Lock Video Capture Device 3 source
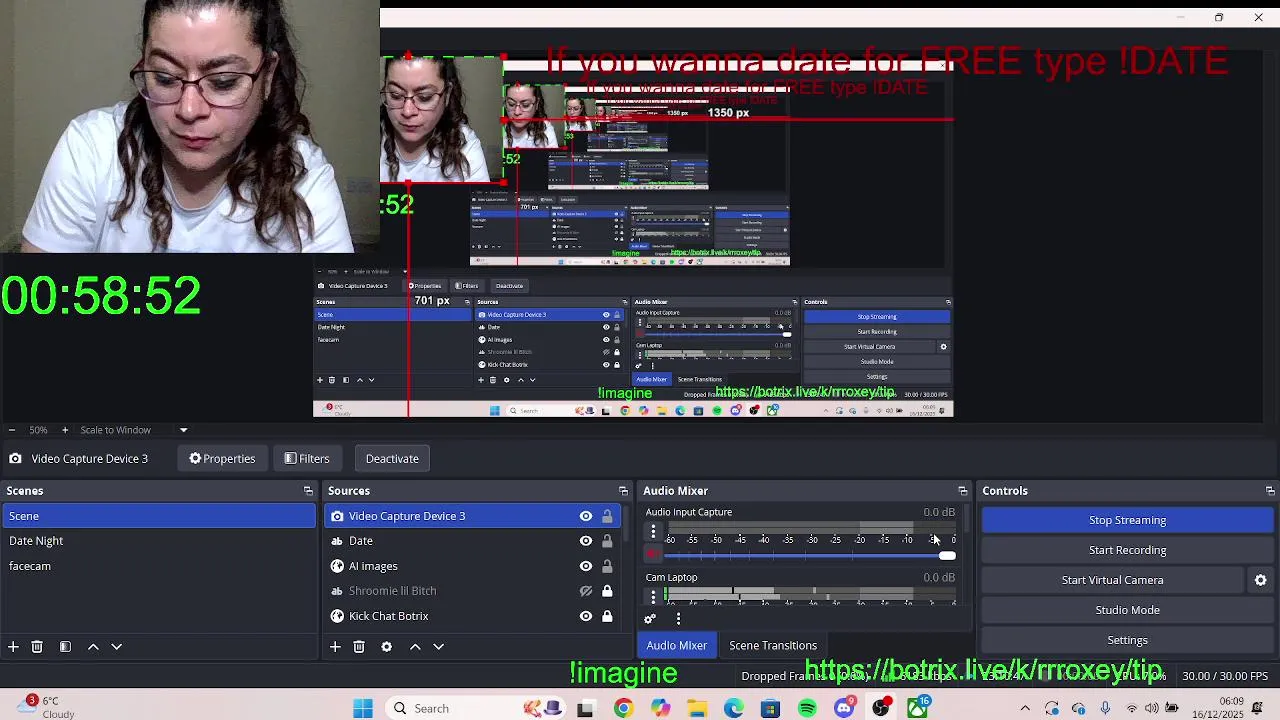The width and height of the screenshot is (1280, 720). pos(607,516)
